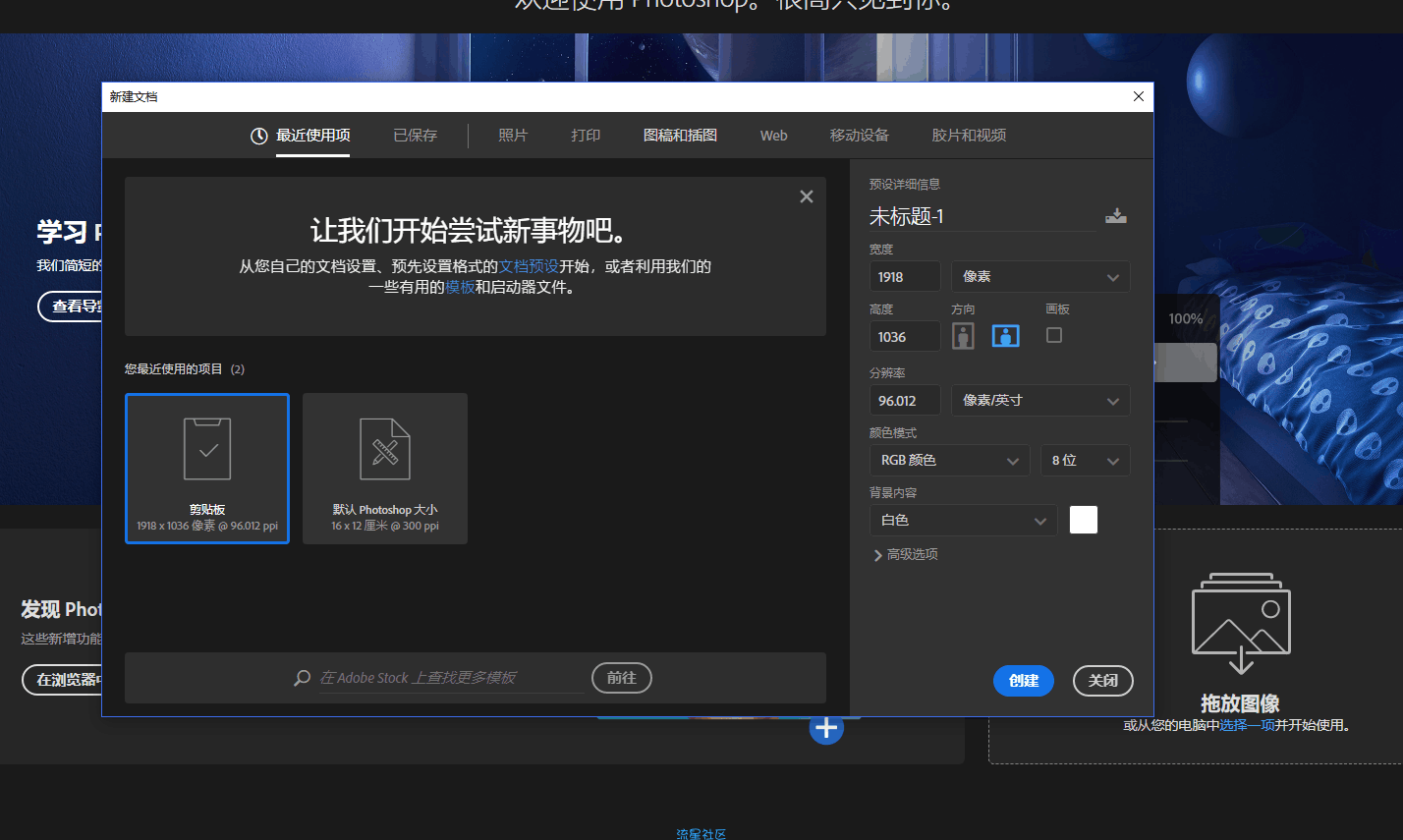Click the 选择一项 link in home screen
1403x840 pixels.
coord(1248,726)
